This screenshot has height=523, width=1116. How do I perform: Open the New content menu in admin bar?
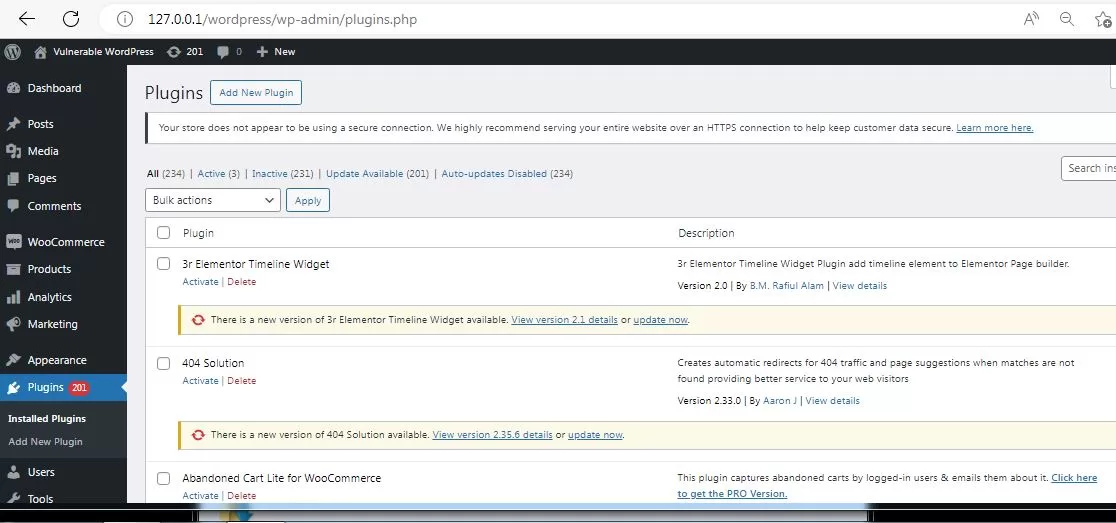pos(276,51)
